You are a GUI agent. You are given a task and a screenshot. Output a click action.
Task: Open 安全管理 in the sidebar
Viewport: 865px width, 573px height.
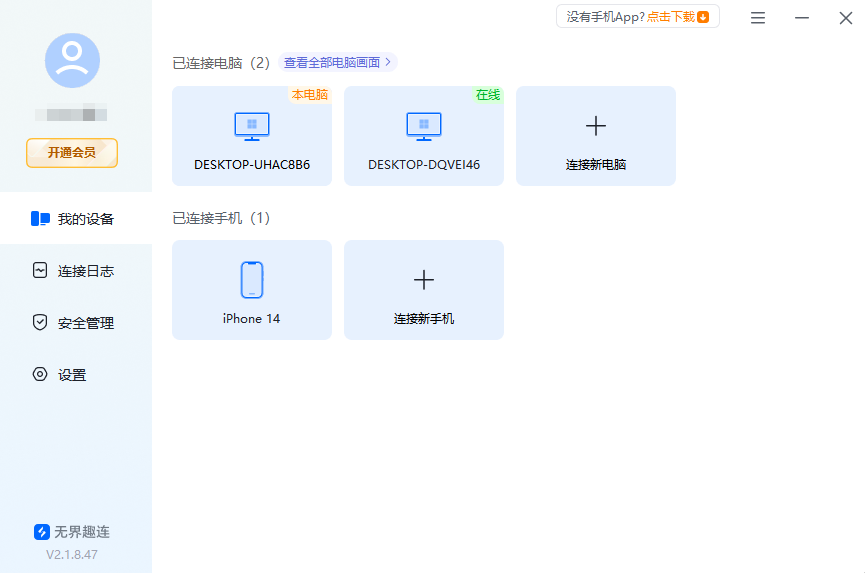(76, 323)
